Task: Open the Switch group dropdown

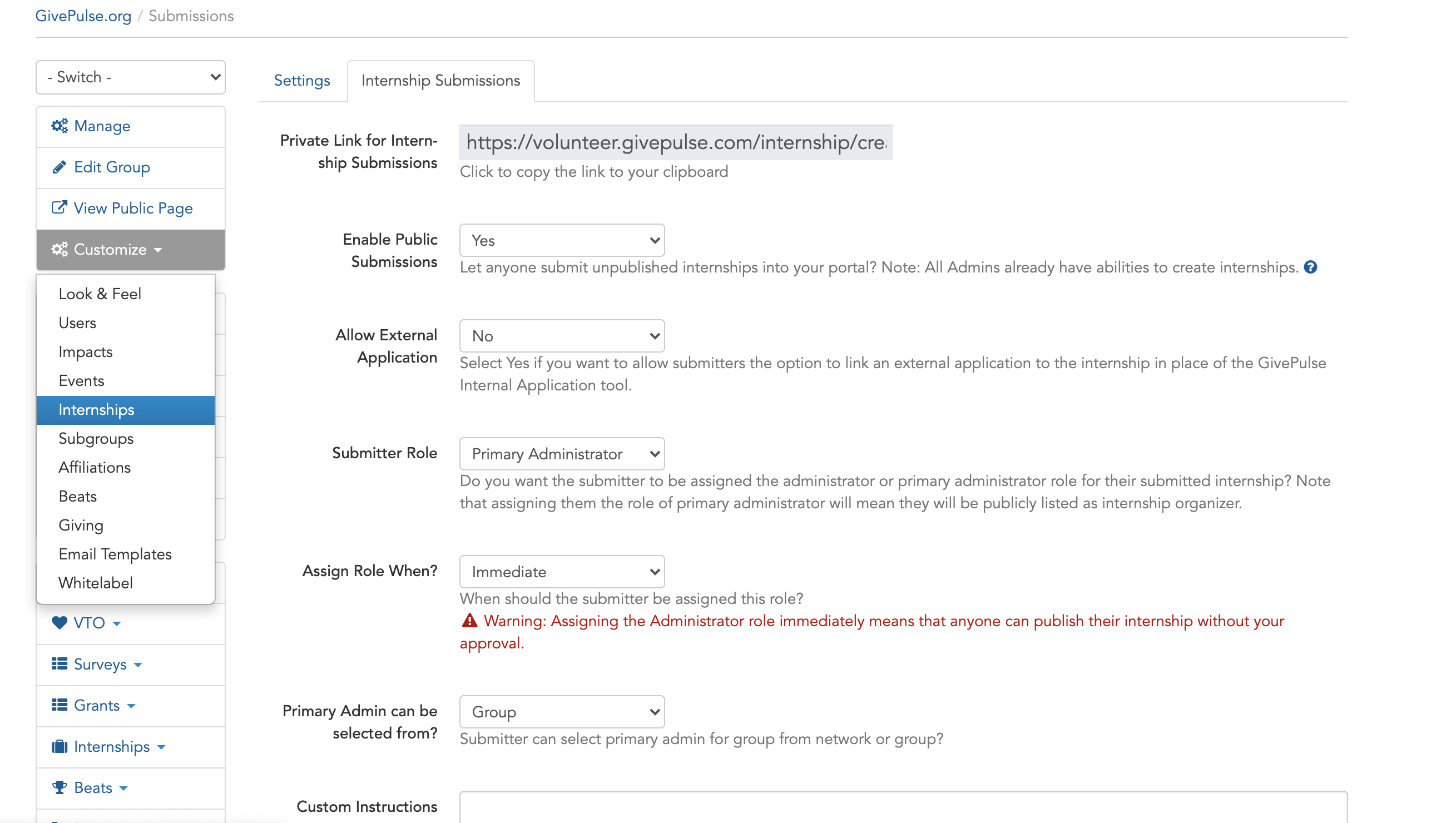Action: (x=131, y=77)
